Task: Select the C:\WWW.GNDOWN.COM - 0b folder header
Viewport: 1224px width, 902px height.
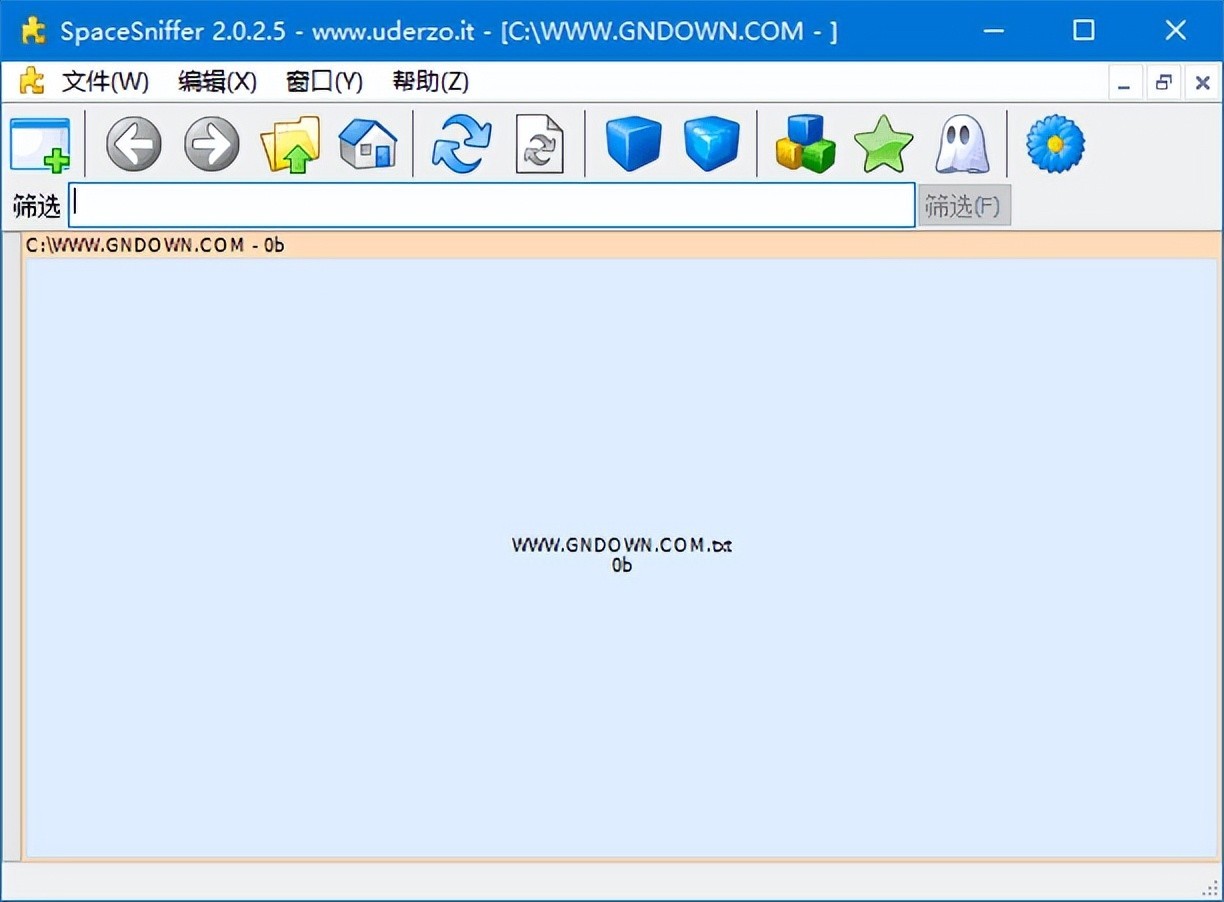Action: 621,245
